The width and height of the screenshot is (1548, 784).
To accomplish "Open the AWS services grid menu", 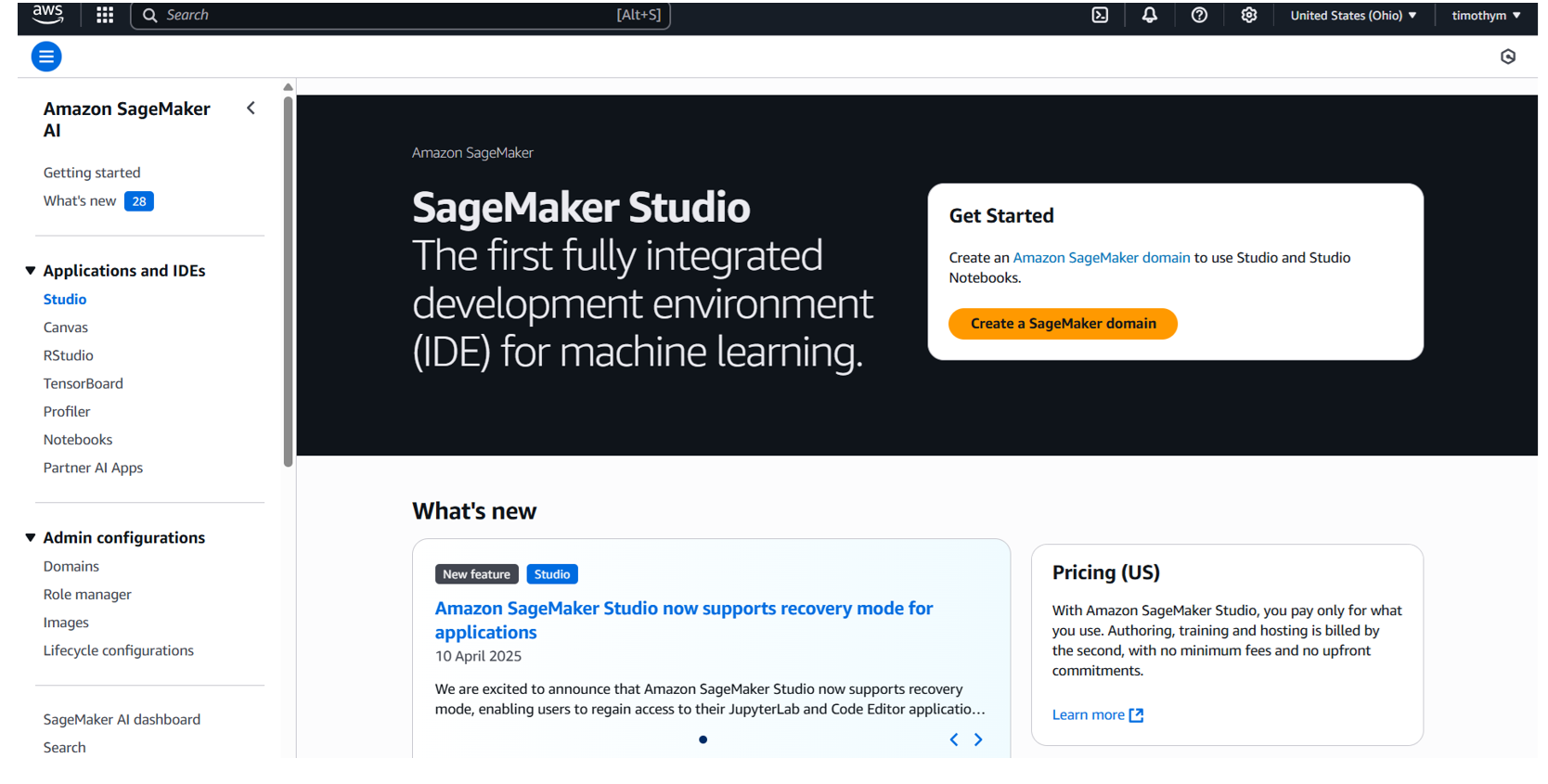I will [105, 15].
